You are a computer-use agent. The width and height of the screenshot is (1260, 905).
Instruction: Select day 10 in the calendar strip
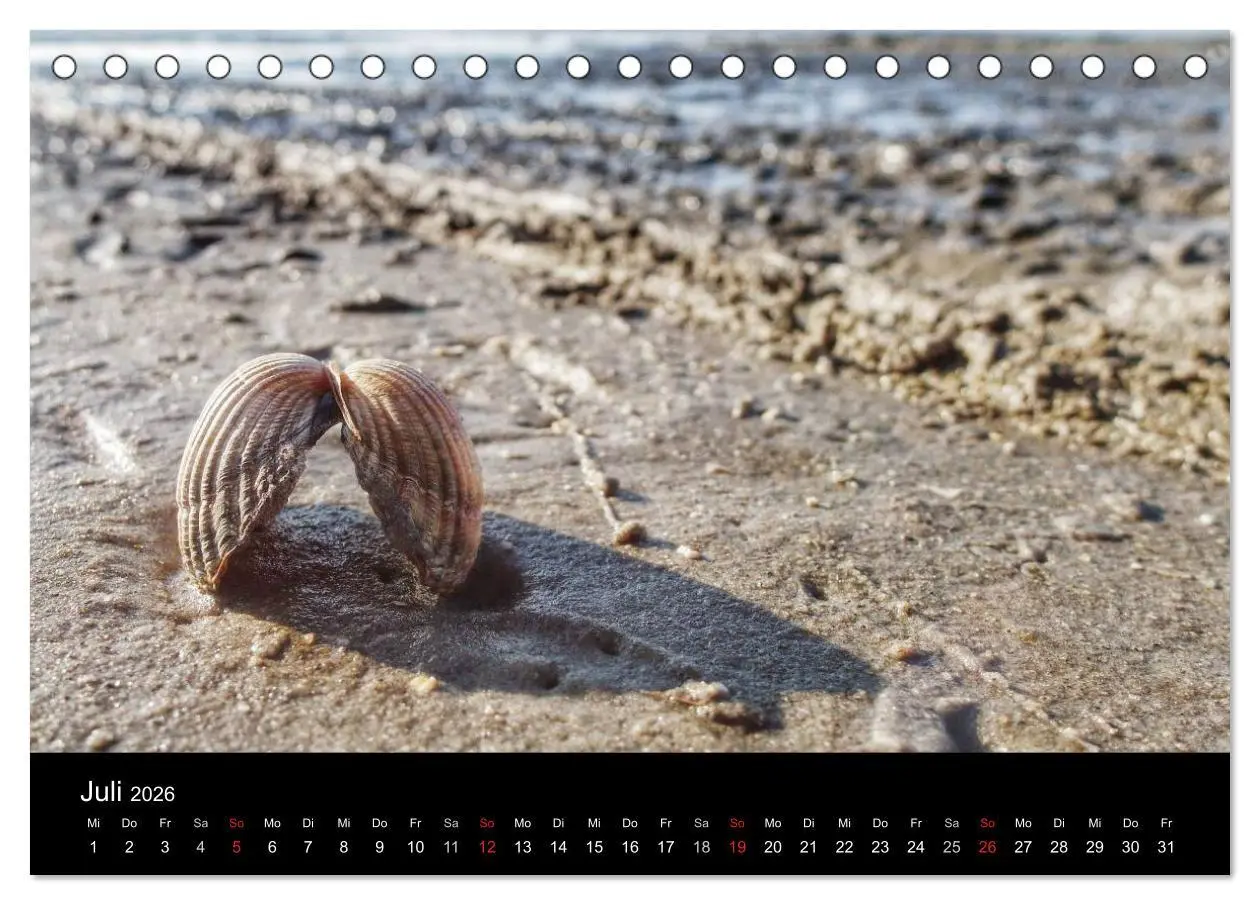point(415,847)
